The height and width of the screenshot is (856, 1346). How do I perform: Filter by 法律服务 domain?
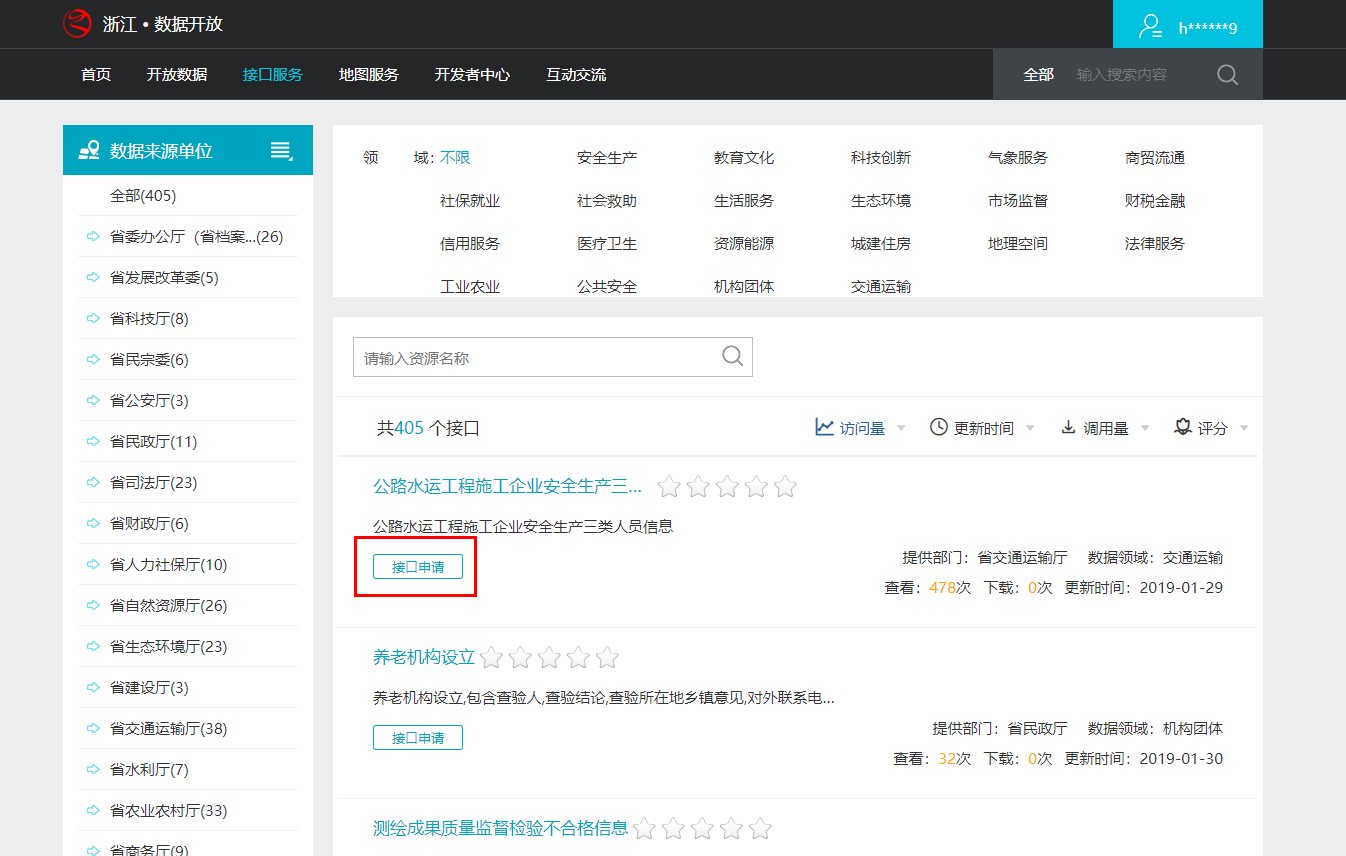[x=1155, y=244]
